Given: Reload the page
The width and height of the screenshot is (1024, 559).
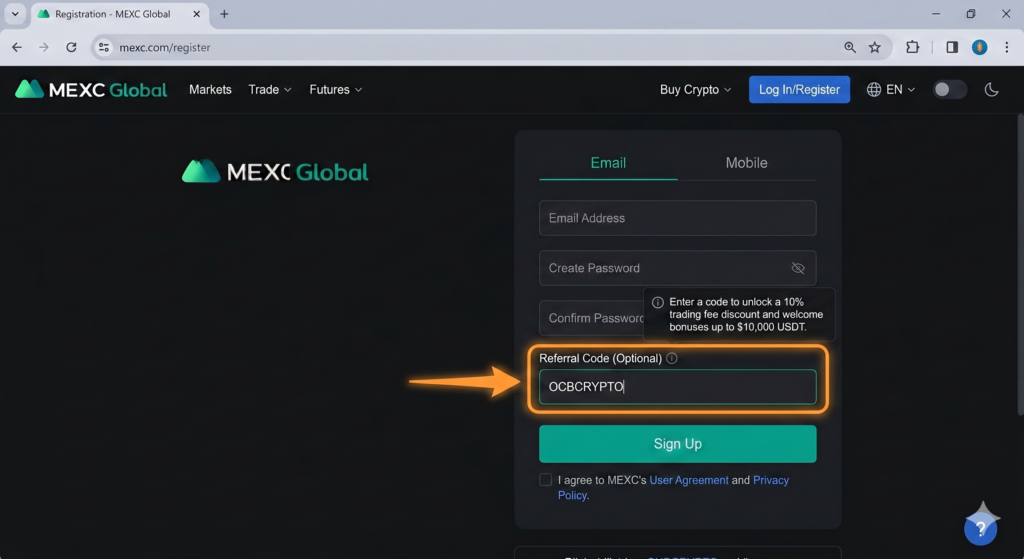Looking at the screenshot, I should tap(71, 47).
